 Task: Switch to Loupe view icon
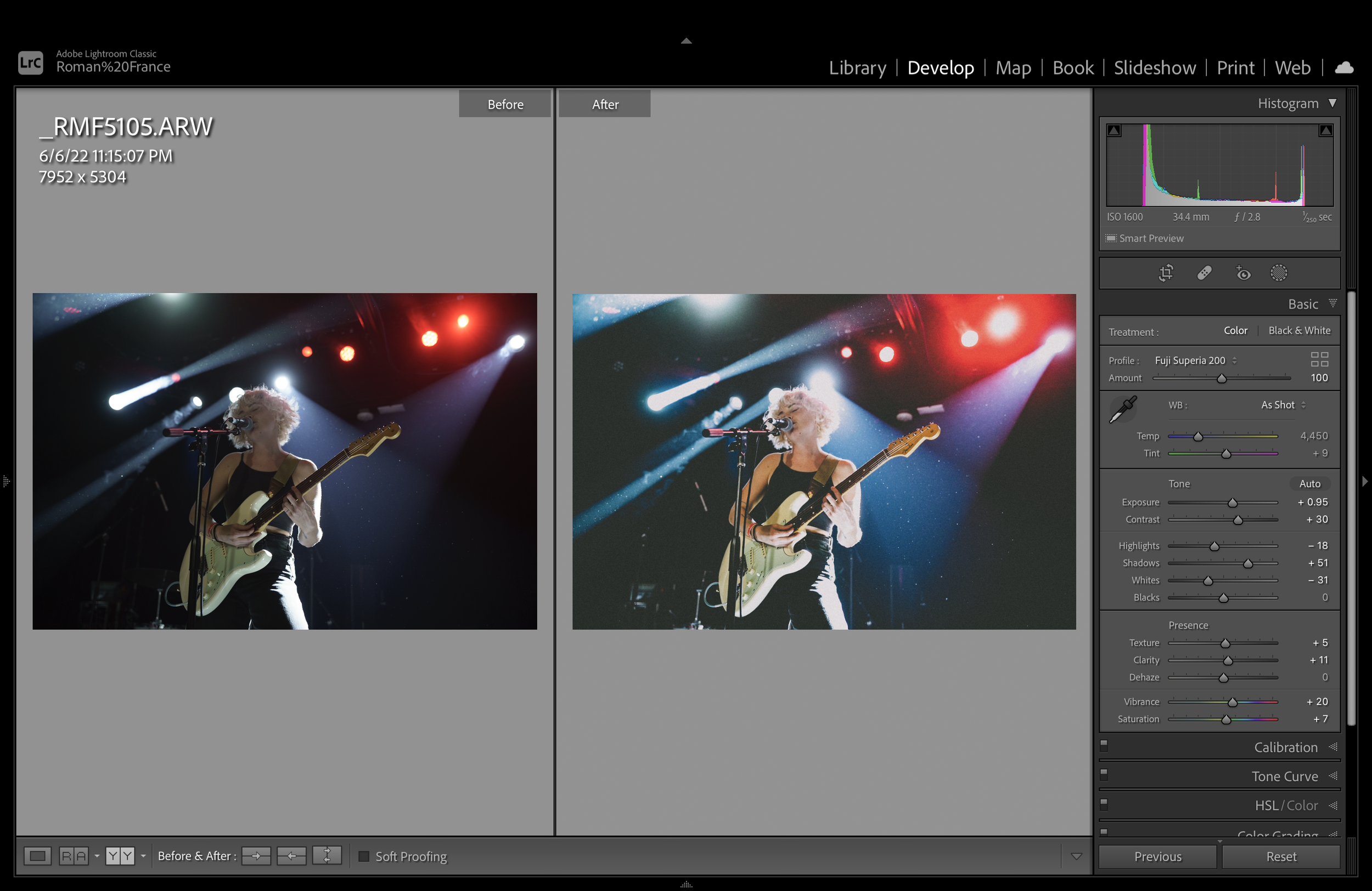click(37, 856)
